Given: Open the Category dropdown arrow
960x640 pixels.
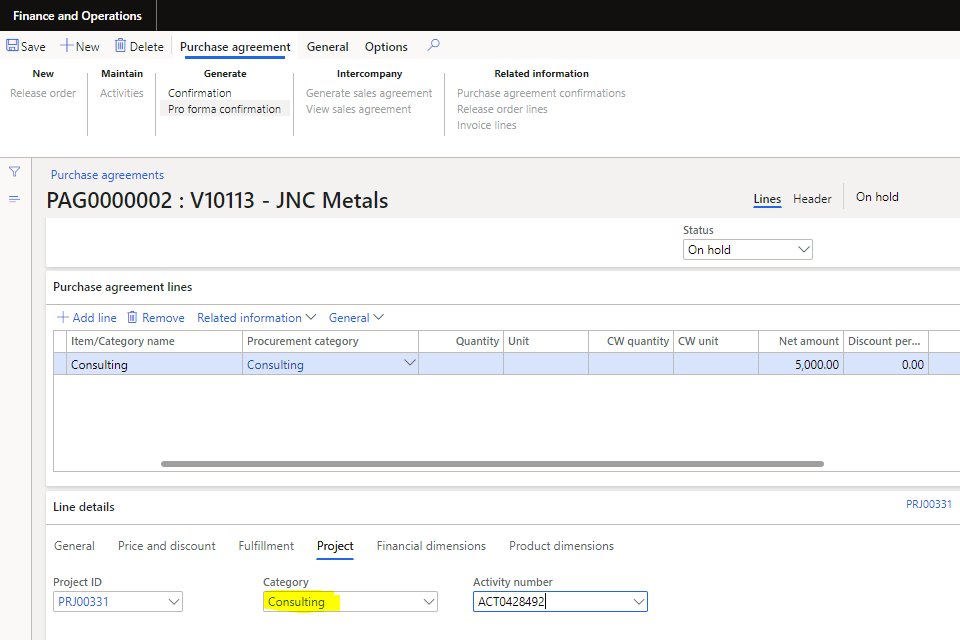Looking at the screenshot, I should pos(429,602).
